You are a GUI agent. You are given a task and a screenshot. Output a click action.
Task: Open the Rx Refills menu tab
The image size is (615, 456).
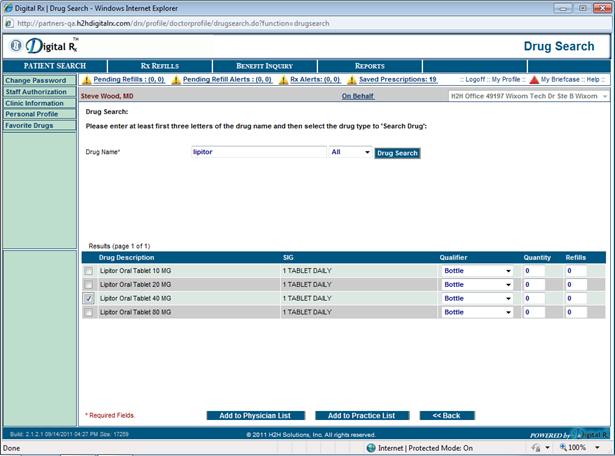point(159,66)
